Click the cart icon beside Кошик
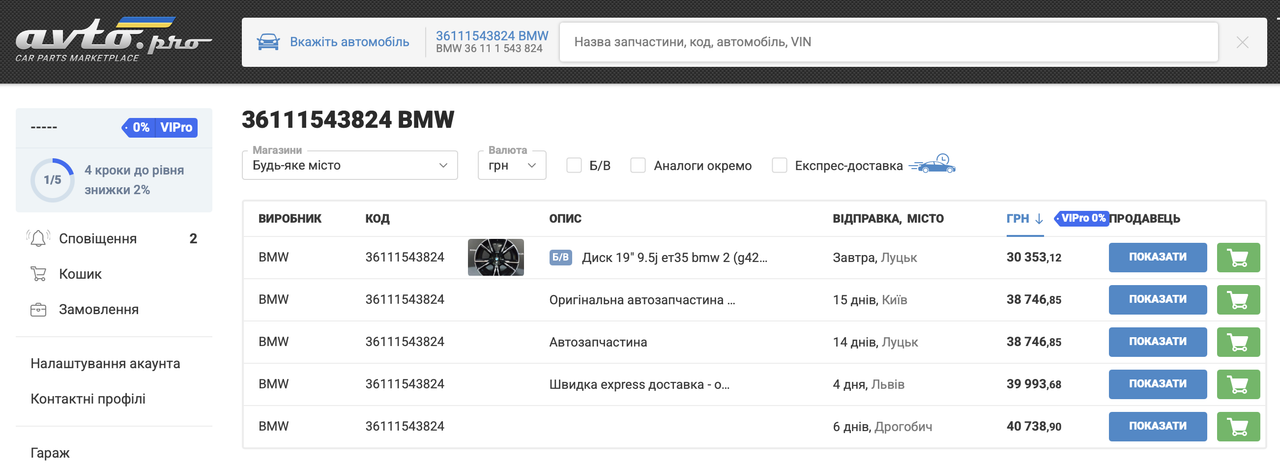The height and width of the screenshot is (465, 1280). 39,274
